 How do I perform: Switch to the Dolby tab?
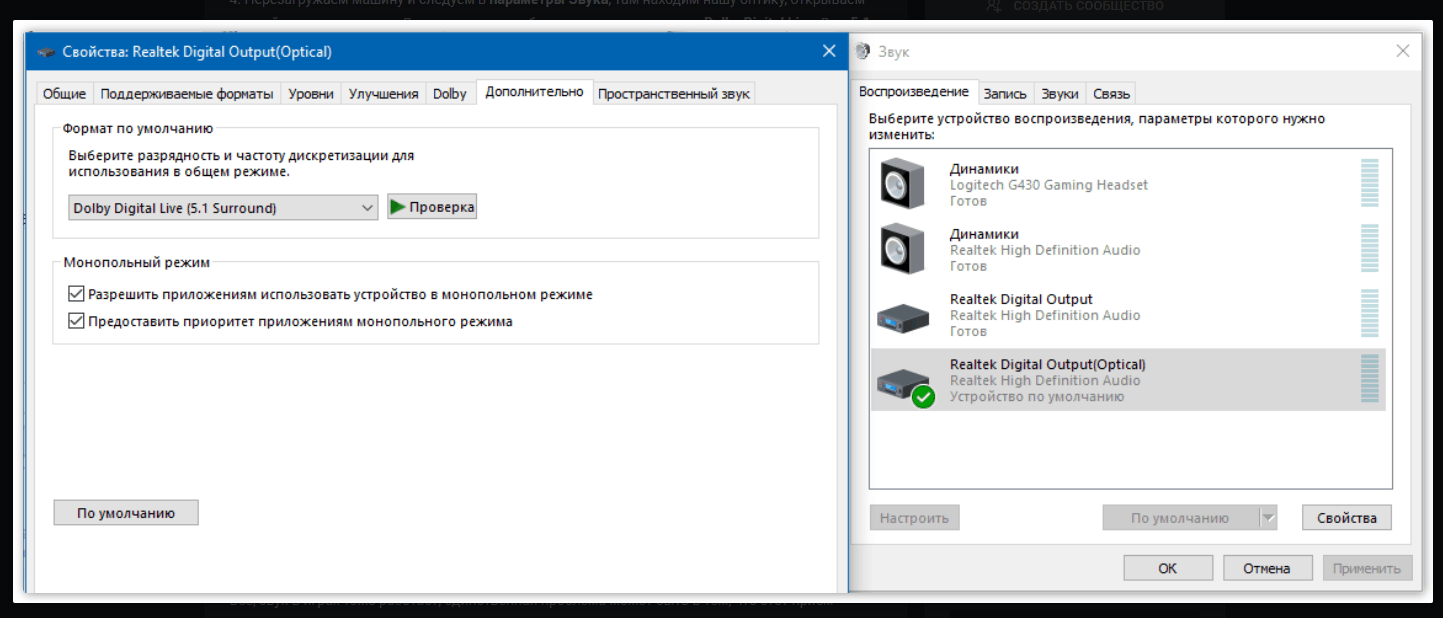pos(450,93)
